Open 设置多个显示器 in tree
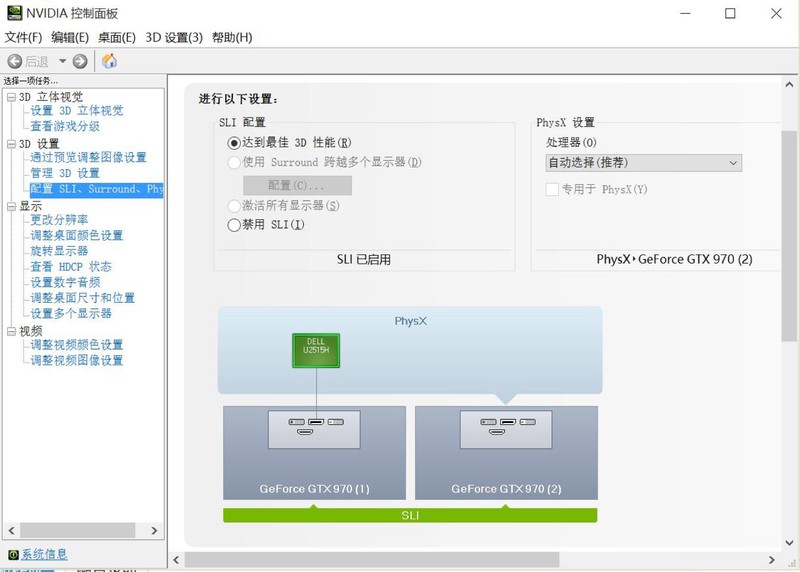This screenshot has width=800, height=572. click(71, 313)
